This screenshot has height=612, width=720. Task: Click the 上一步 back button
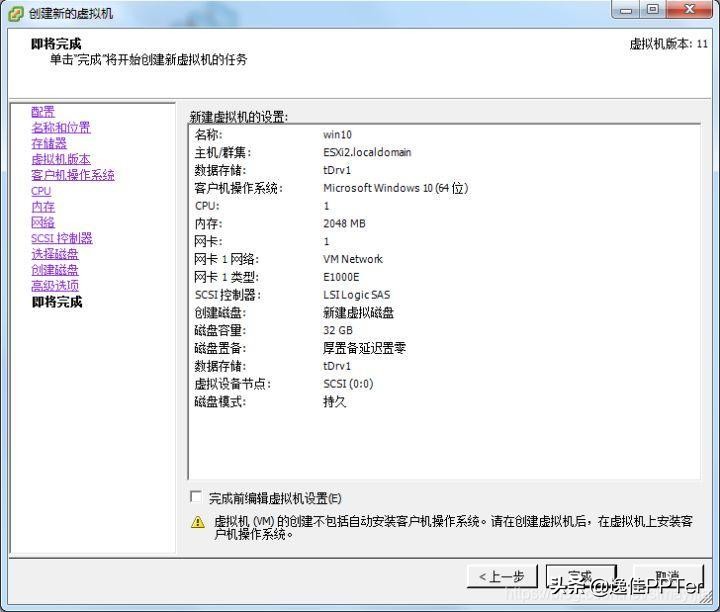point(502,576)
